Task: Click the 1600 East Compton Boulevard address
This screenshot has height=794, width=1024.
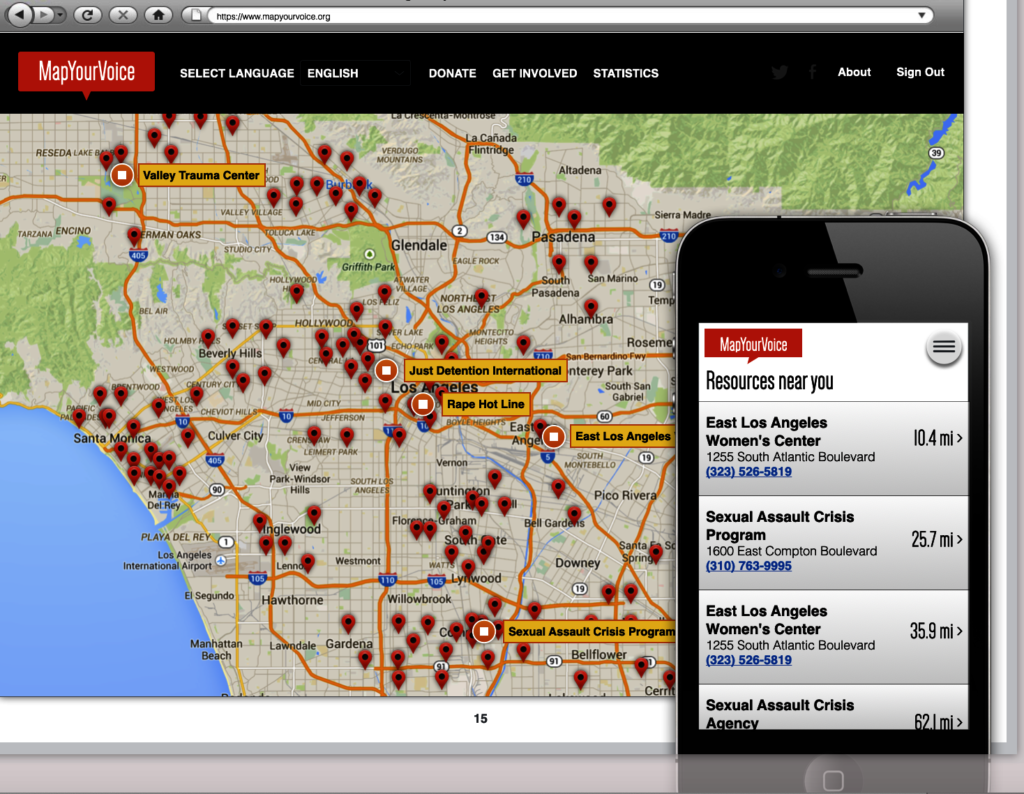Action: click(792, 551)
